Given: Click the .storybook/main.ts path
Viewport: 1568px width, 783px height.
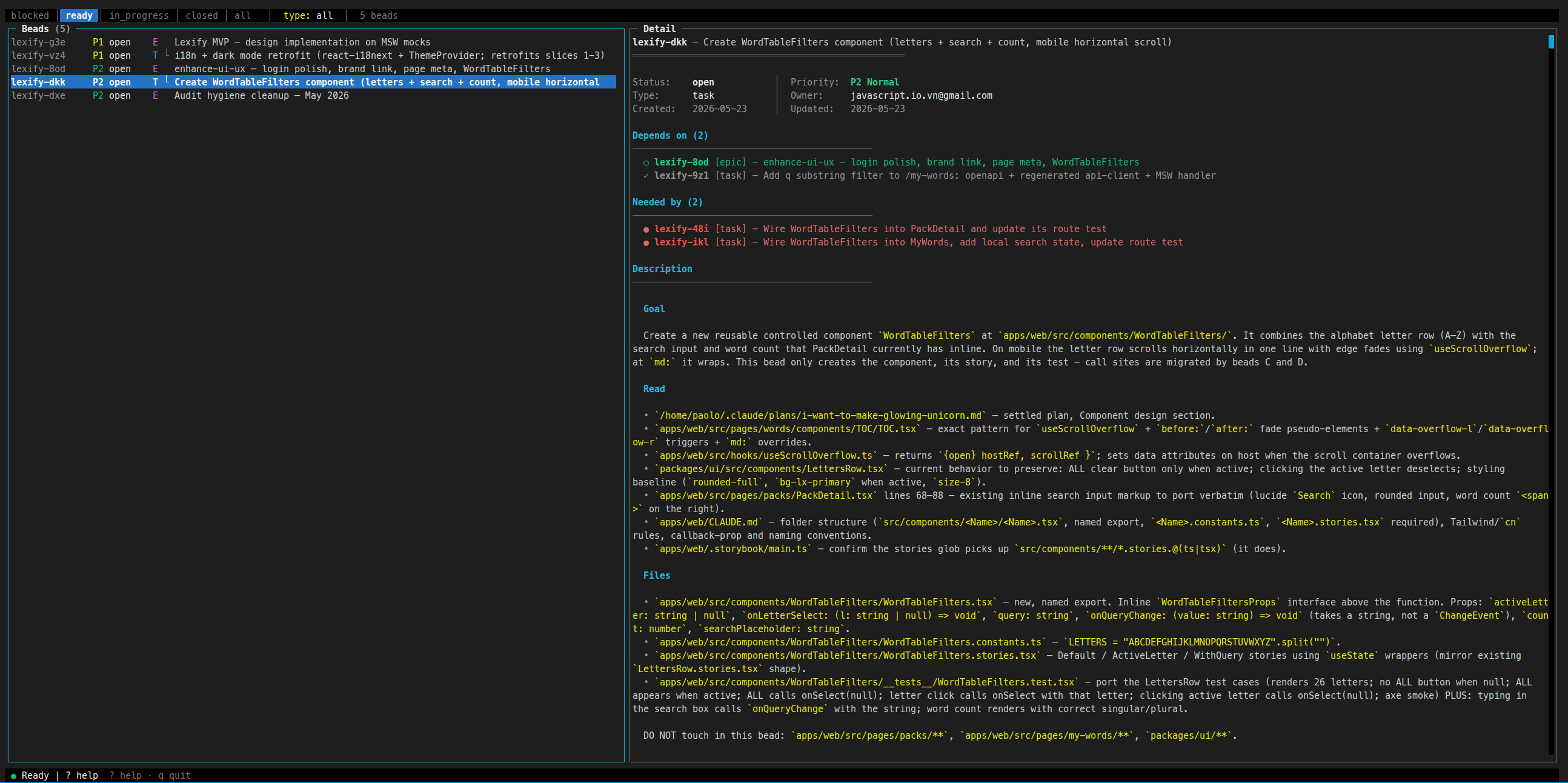Looking at the screenshot, I should (x=733, y=549).
